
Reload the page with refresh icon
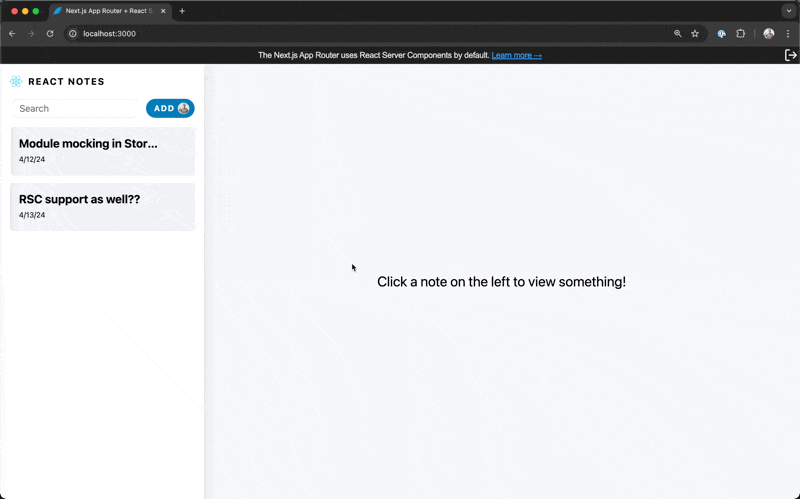(x=50, y=34)
